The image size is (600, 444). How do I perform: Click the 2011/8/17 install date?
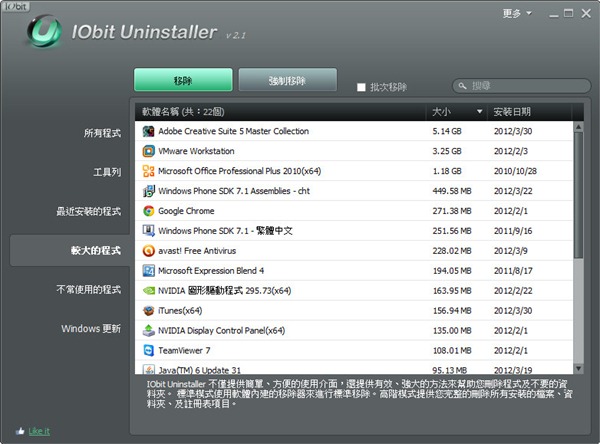pos(513,271)
